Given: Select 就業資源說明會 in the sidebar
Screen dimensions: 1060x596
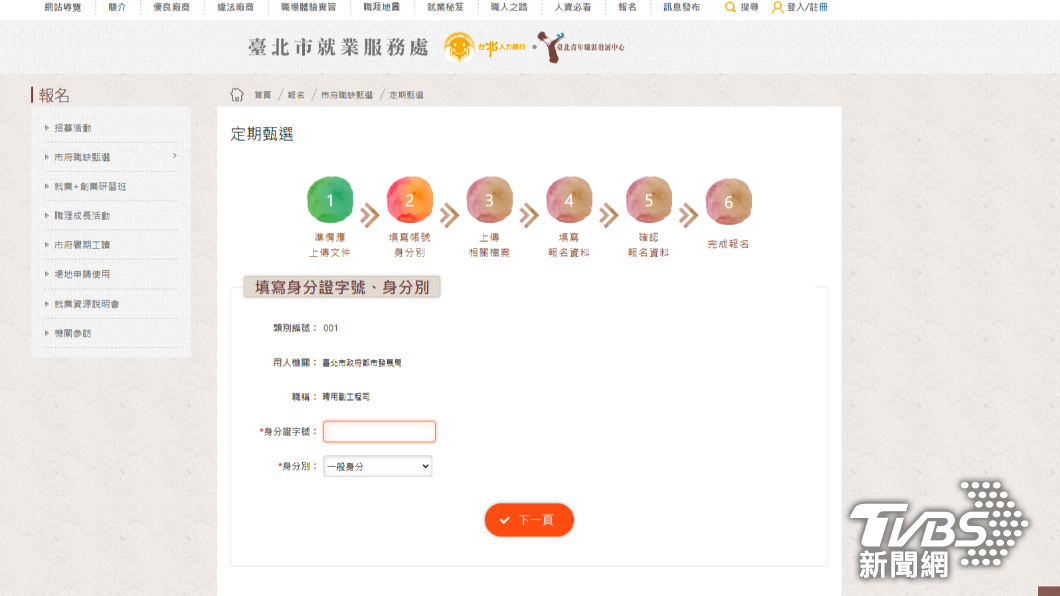Looking at the screenshot, I should coord(87,304).
